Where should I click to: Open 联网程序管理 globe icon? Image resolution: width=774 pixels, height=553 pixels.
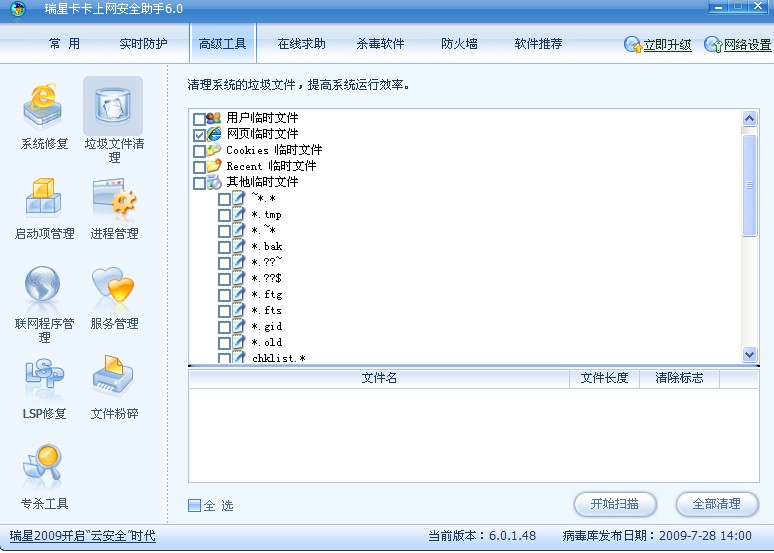coord(42,284)
